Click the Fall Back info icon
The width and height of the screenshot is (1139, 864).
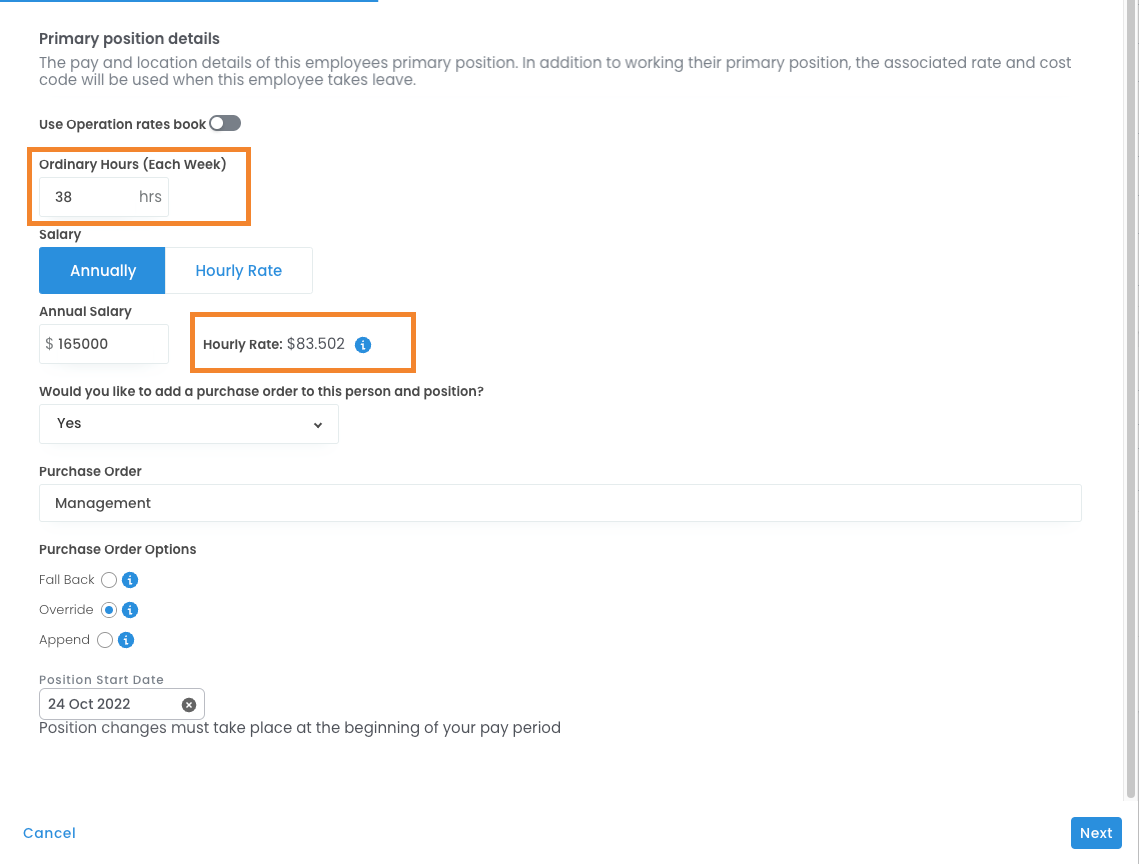pyautogui.click(x=130, y=580)
